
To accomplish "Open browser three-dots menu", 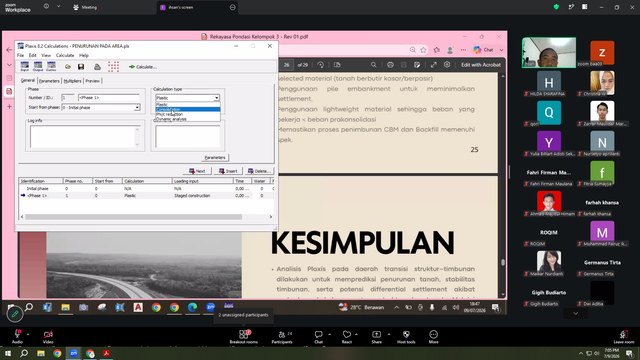I will pyautogui.click(x=463, y=50).
